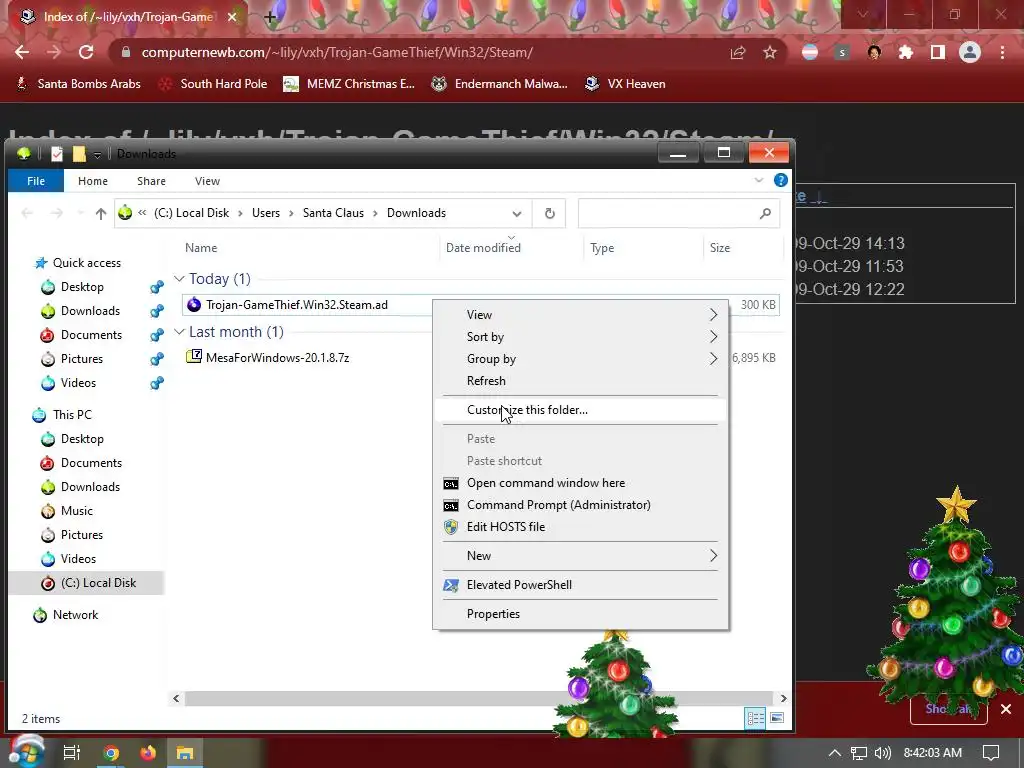The image size is (1024, 768).
Task: Choose Edit HOSTS file
Action: click(580, 527)
